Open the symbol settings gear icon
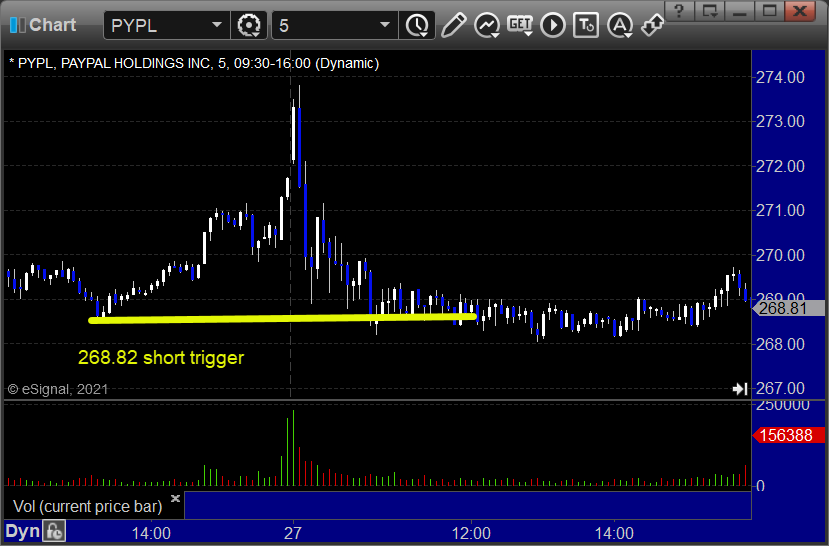This screenshot has height=546, width=829. click(248, 25)
